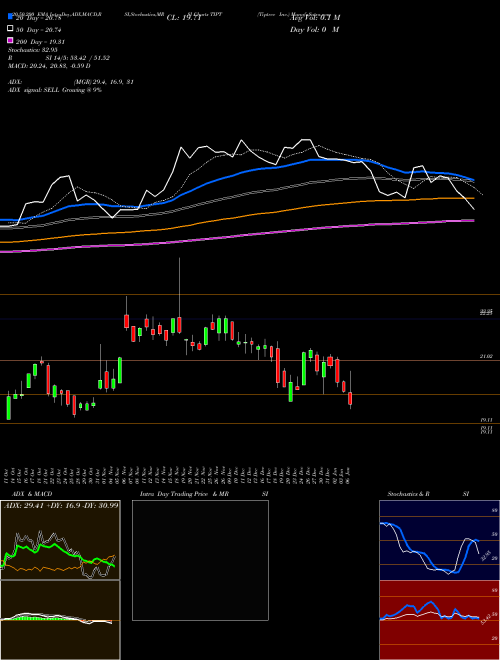Screen dimensions: 500x660
Task: Open the blue Stochastics chart panel
Action: [439, 540]
